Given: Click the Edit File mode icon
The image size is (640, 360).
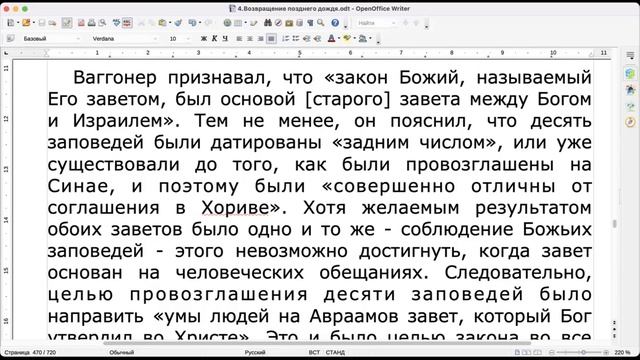Looking at the screenshot, I should 67,23.
